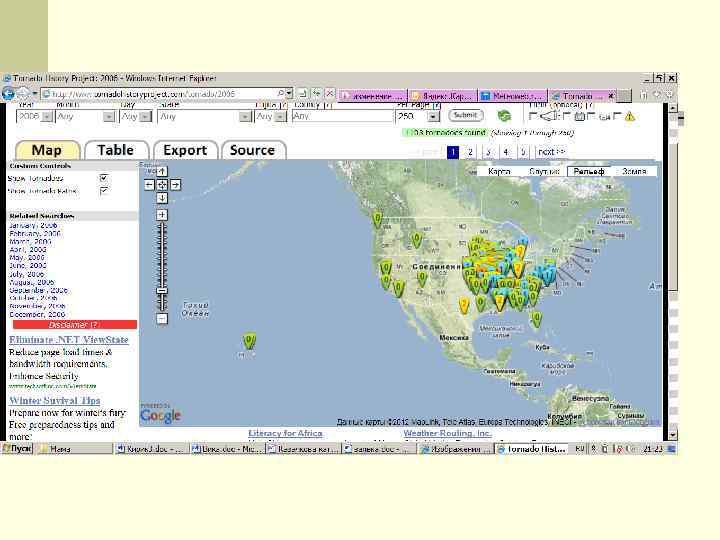Switch to the Map tab
Screen dimensions: 720x540
pyautogui.click(x=47, y=150)
